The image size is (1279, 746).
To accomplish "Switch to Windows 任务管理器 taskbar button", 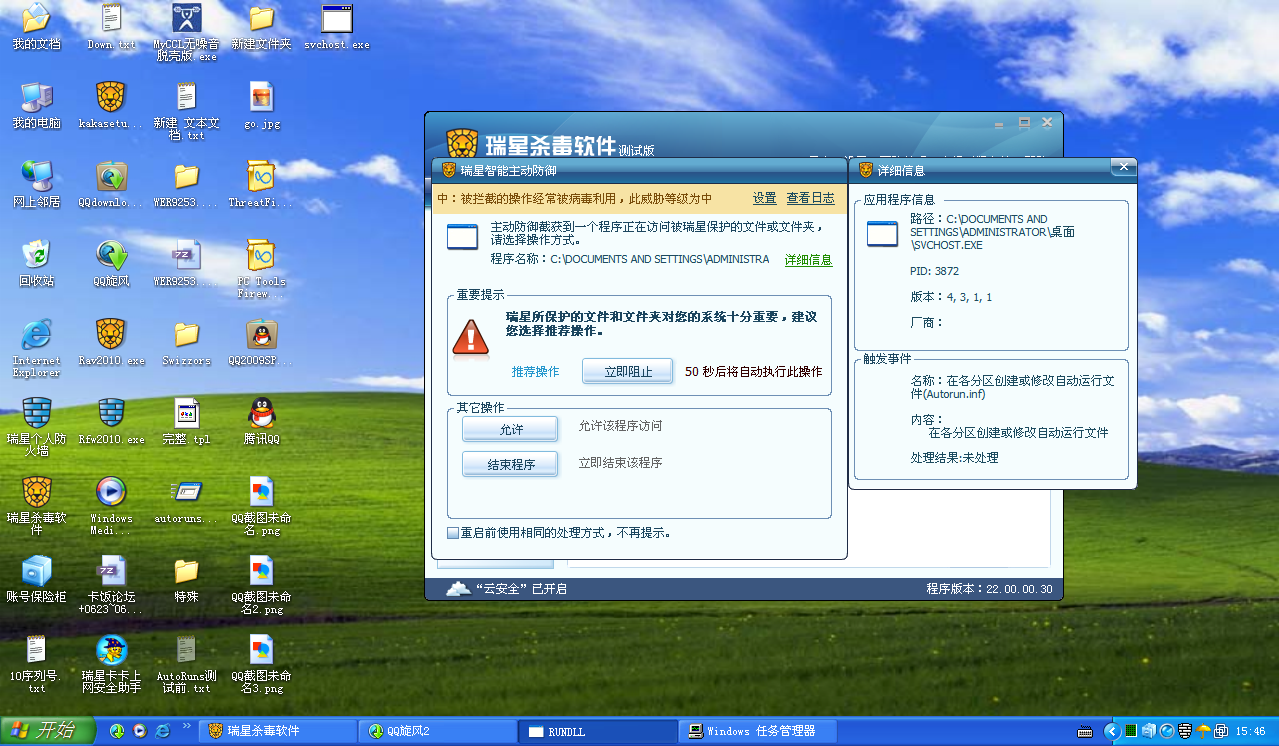I will point(758,731).
